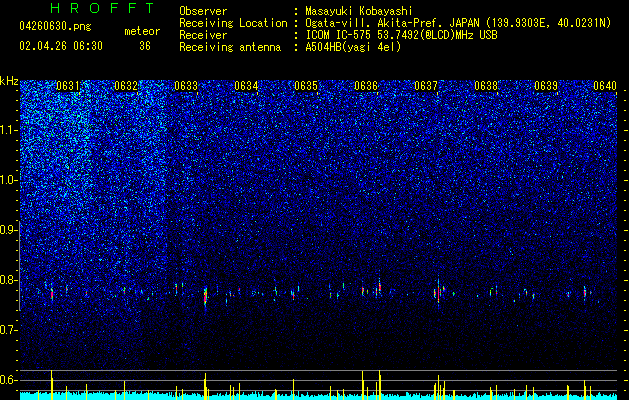
Task: Click the 0631 time marker
Action: (68, 86)
